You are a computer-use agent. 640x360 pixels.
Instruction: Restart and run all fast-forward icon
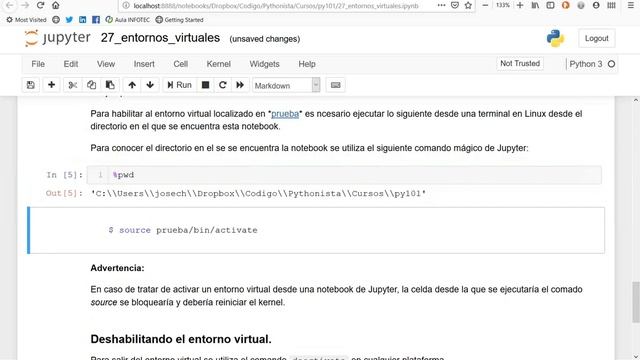[240, 85]
